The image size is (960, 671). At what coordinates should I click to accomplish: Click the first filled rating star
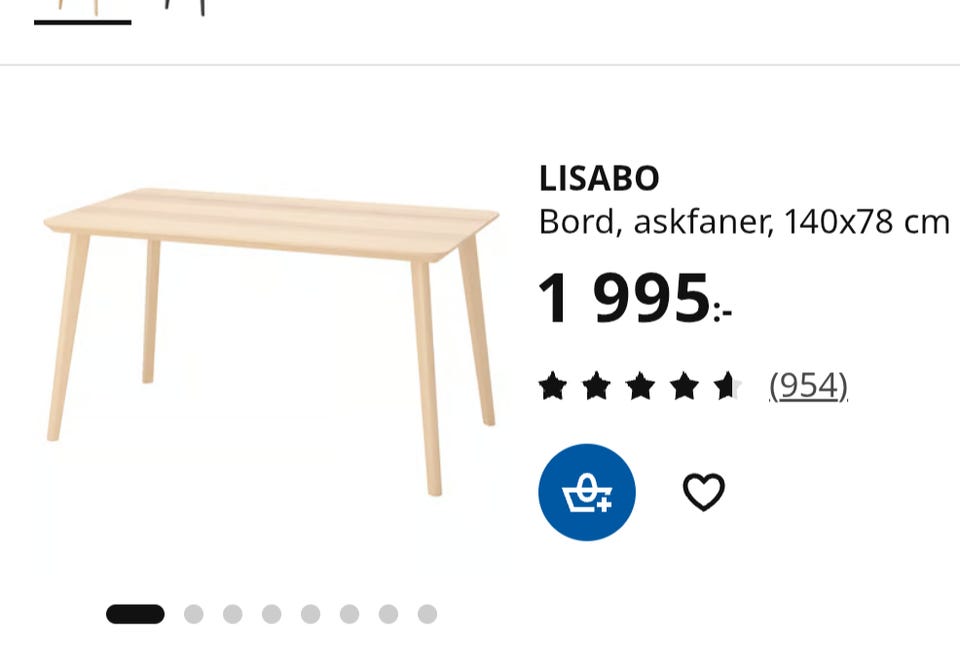point(552,386)
